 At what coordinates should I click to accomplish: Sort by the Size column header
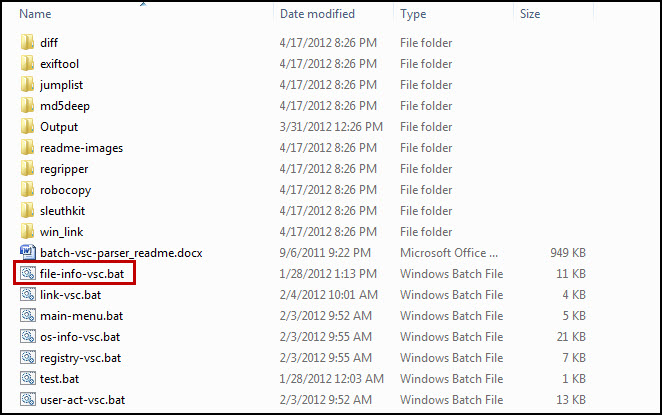click(531, 15)
